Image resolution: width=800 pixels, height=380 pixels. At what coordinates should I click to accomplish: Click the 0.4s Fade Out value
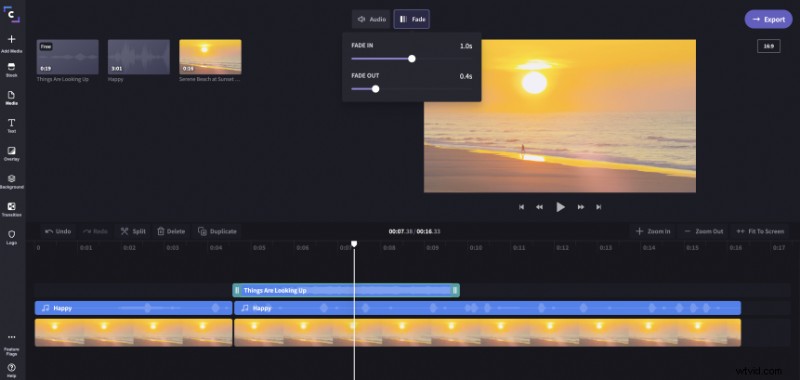coord(466,77)
